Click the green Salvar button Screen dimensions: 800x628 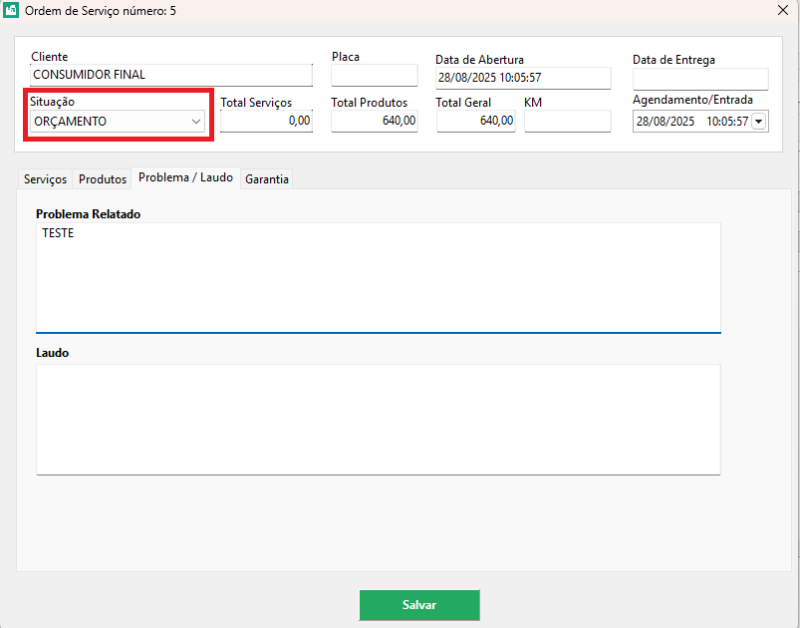[x=419, y=605]
